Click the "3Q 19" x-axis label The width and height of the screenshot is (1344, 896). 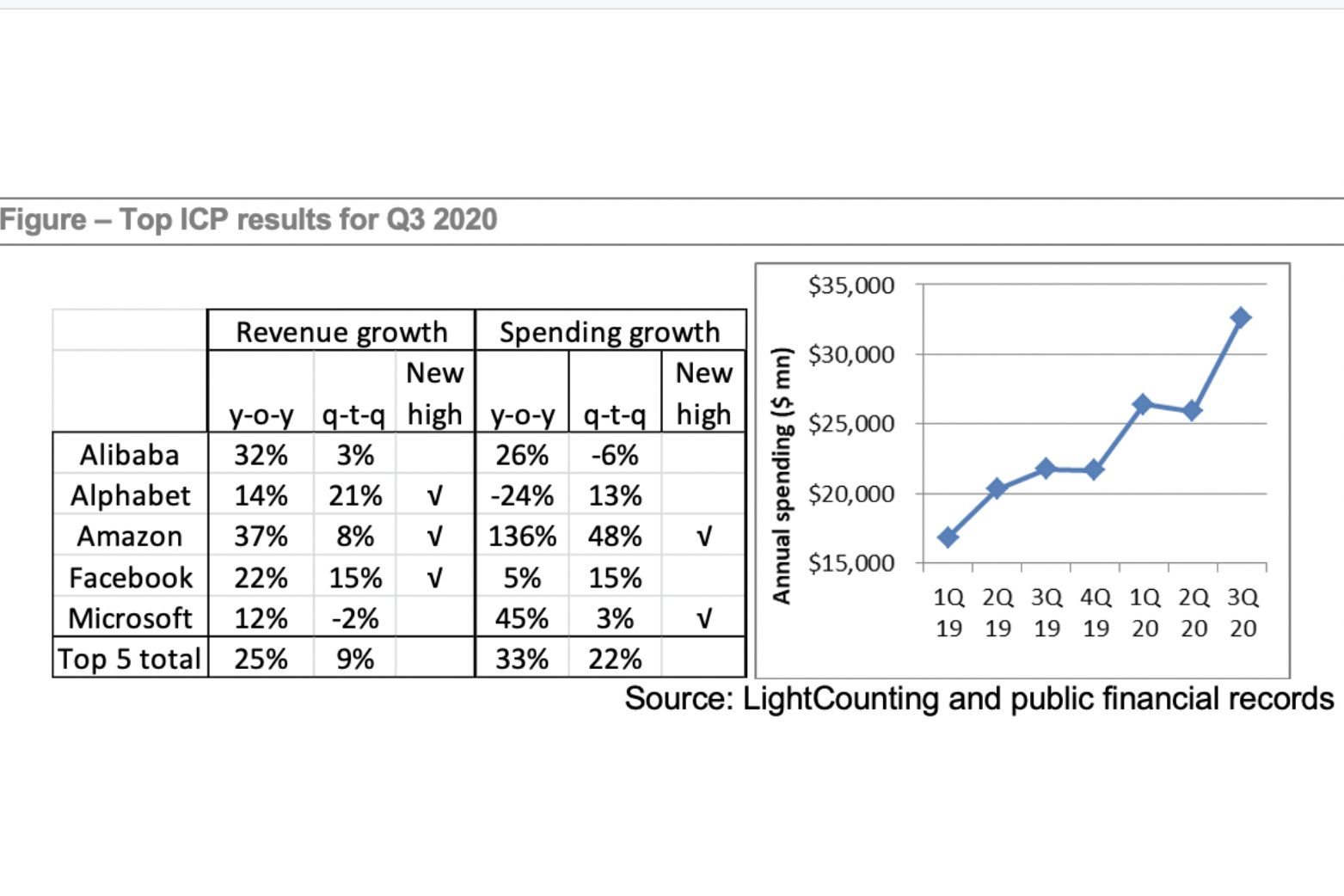(x=1046, y=612)
